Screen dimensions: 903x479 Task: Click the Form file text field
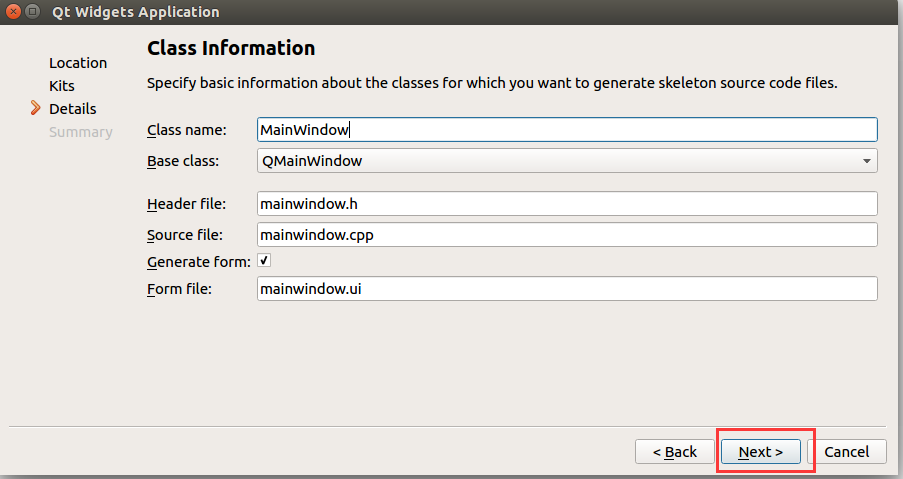566,289
